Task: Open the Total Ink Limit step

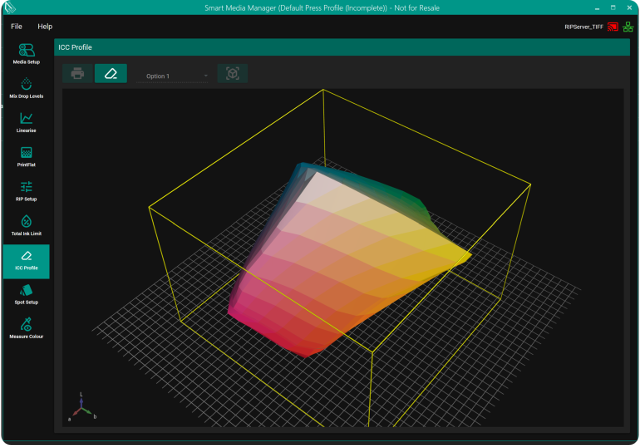Action: pos(26,225)
